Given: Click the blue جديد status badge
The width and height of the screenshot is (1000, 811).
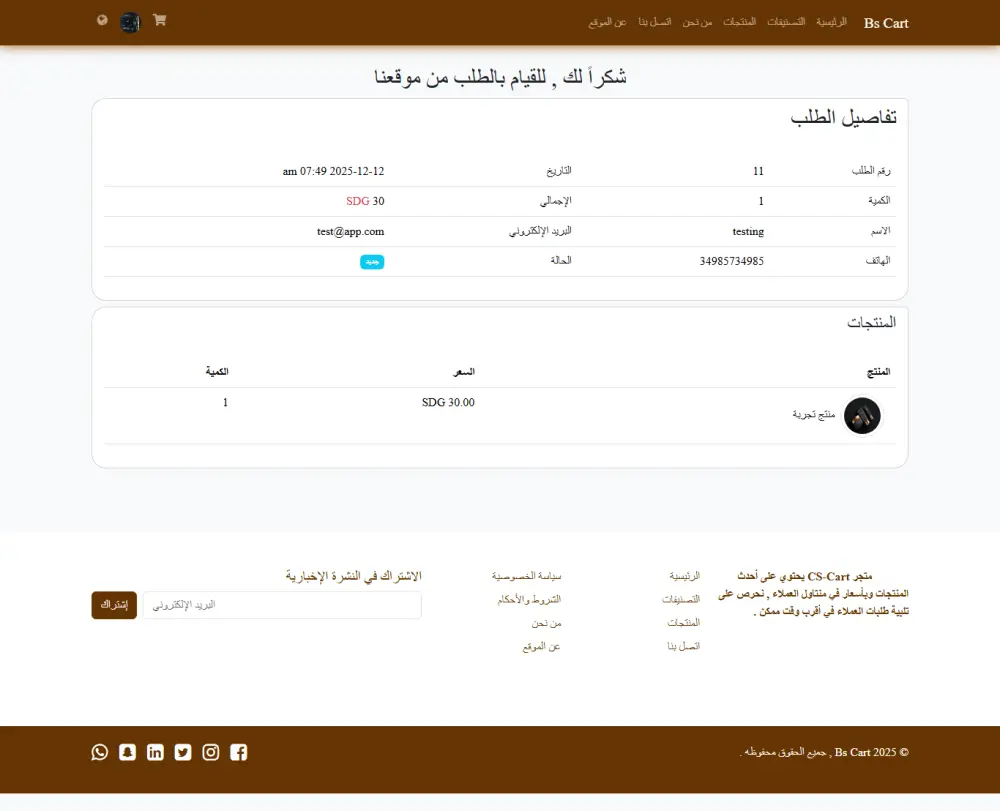Looking at the screenshot, I should point(372,261).
